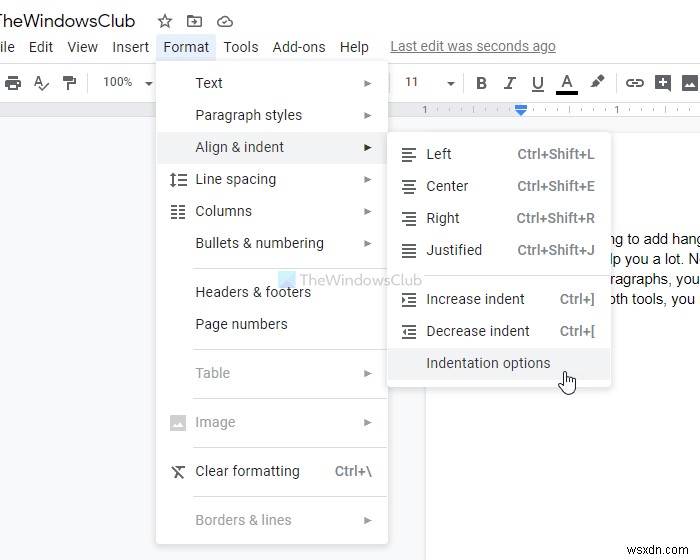Screen dimensions: 700x560
Task: Click the Clear formatting icon
Action: [178, 472]
